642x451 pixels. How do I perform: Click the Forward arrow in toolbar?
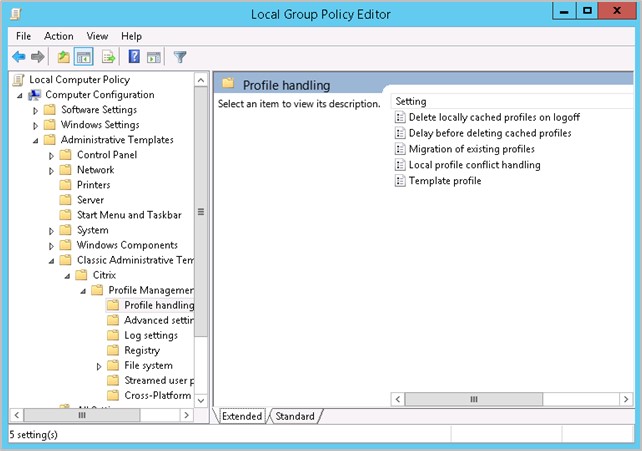(37, 57)
